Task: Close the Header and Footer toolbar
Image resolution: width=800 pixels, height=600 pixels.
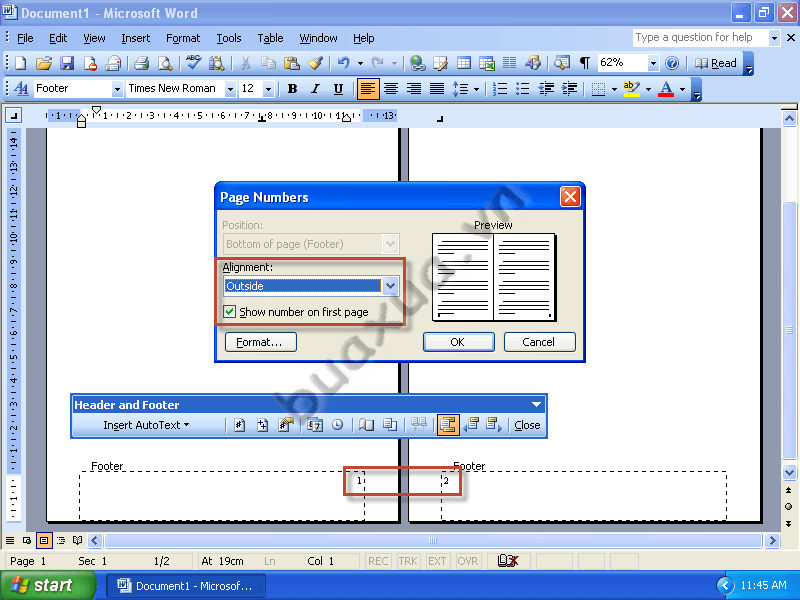Action: click(x=527, y=425)
